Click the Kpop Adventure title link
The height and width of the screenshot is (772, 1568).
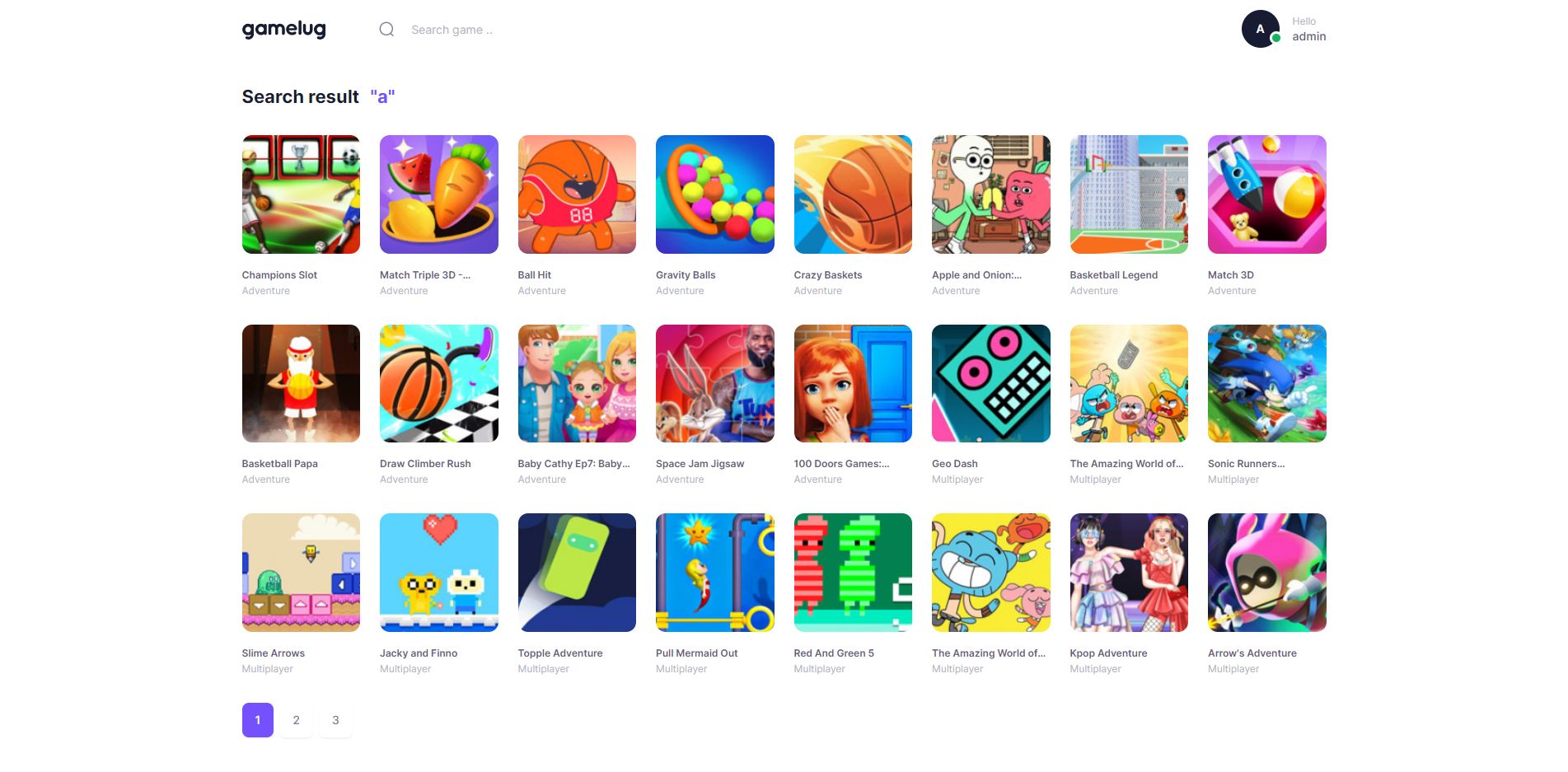coord(1108,653)
